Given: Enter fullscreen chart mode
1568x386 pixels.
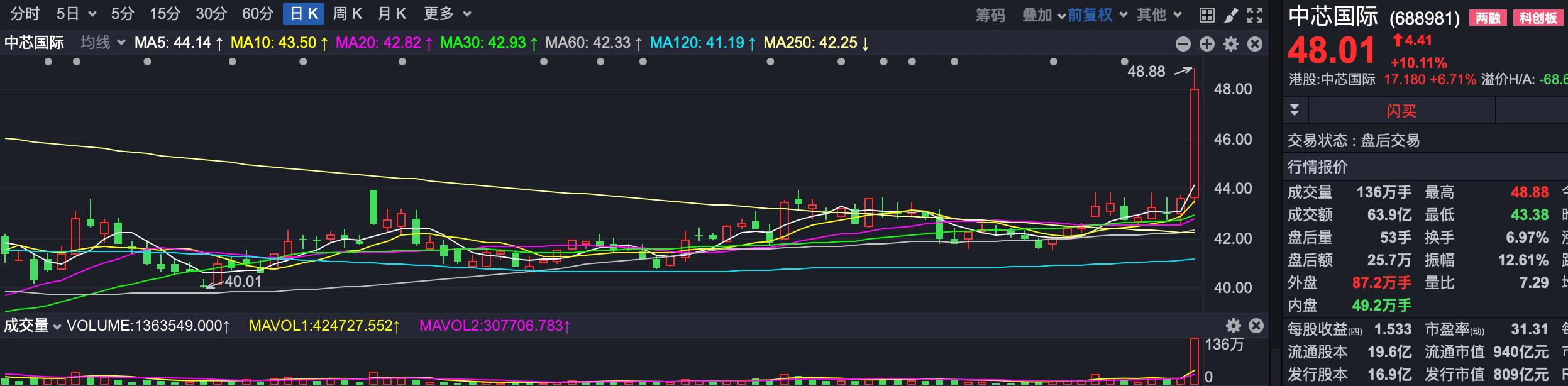Looking at the screenshot, I should [x=1255, y=14].
